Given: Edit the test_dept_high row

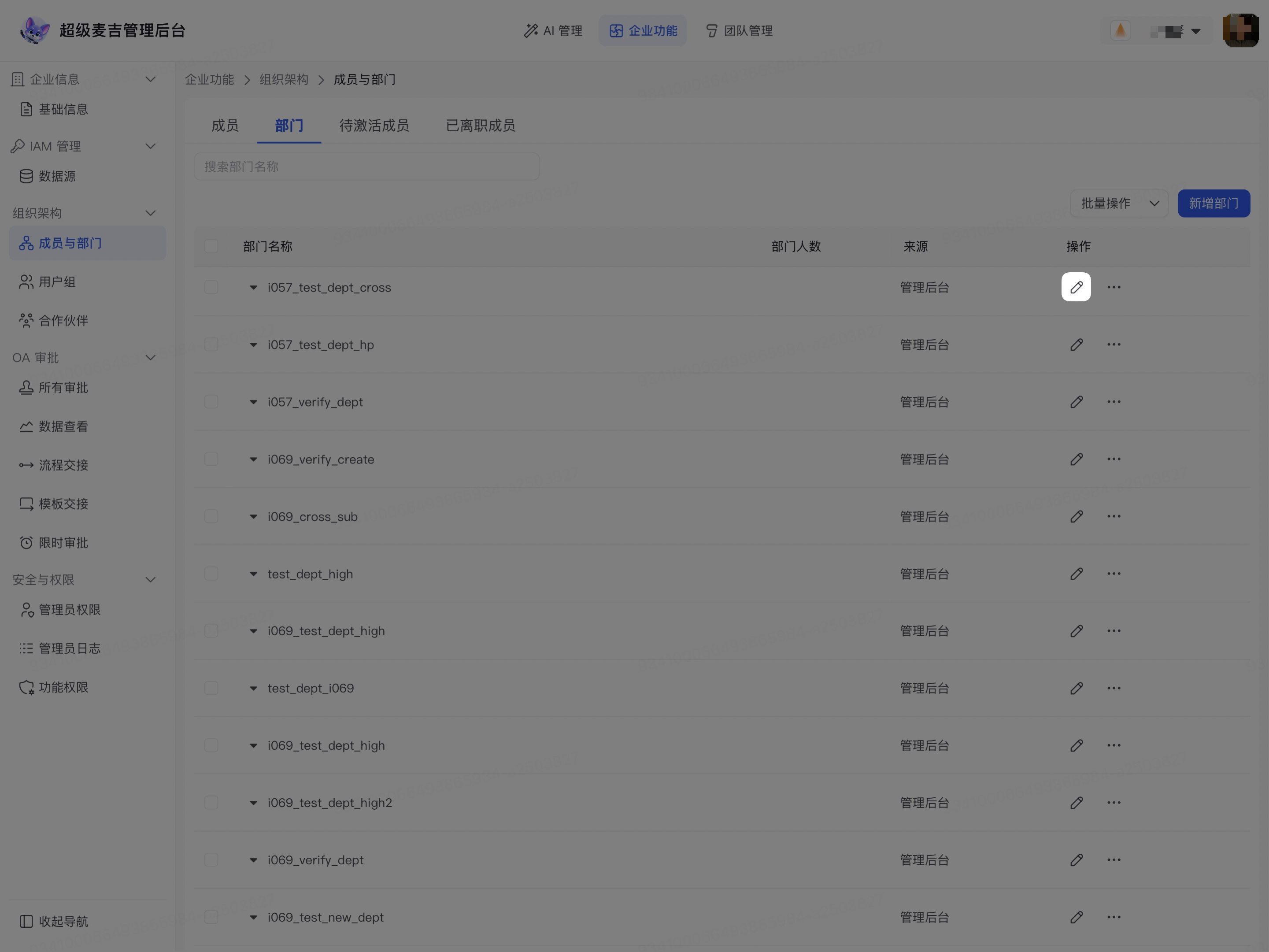Looking at the screenshot, I should click(x=1076, y=574).
